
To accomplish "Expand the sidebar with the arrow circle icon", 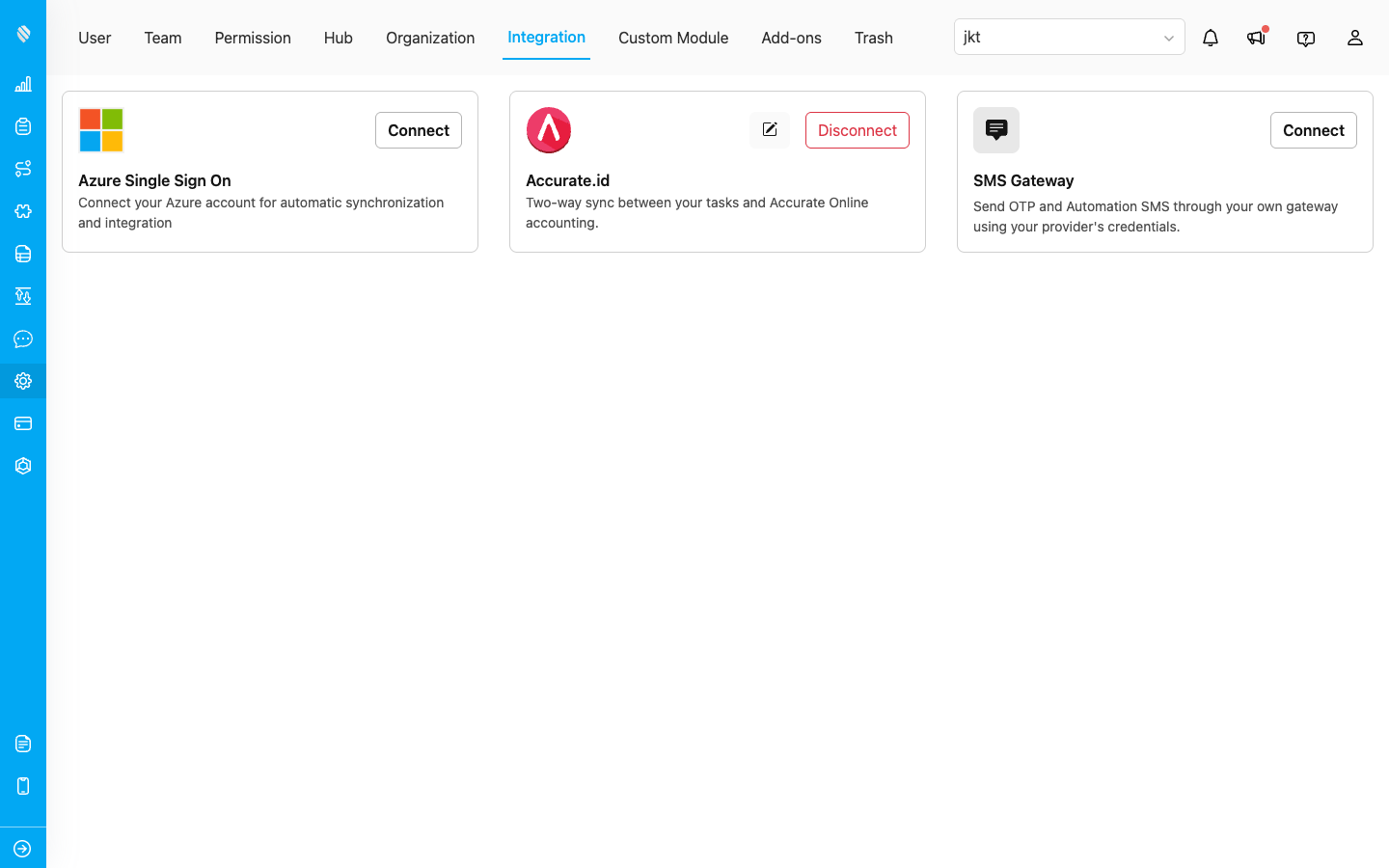I will point(23,849).
